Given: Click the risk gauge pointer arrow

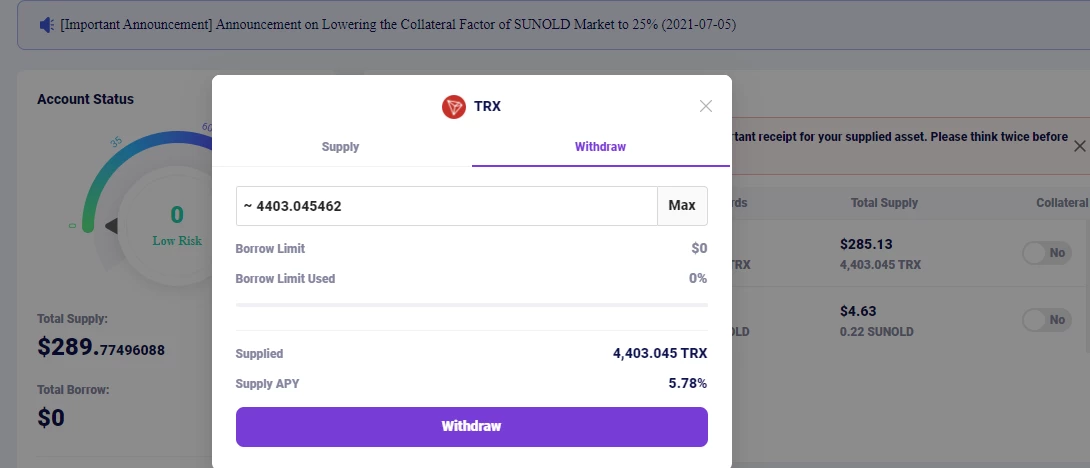Looking at the screenshot, I should (111, 225).
